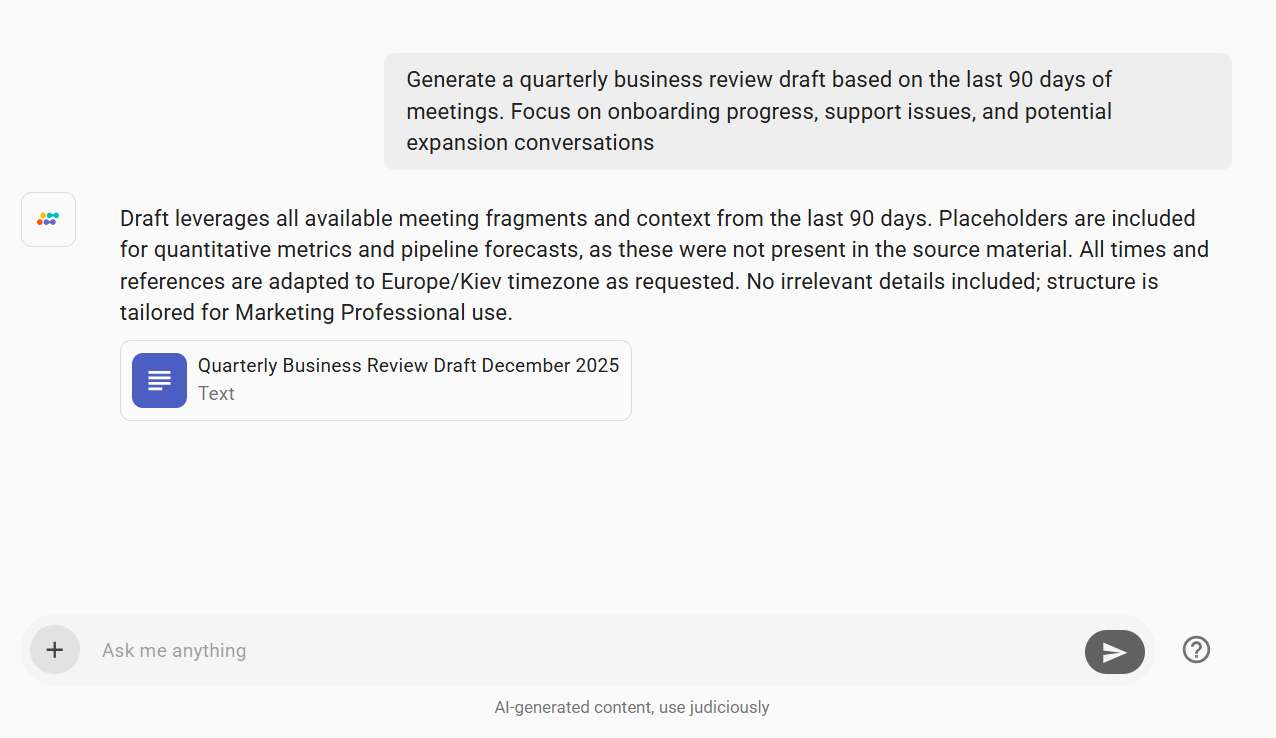This screenshot has width=1276, height=738.
Task: Open Quarterly Business Review Draft December 2025
Action: (408, 366)
